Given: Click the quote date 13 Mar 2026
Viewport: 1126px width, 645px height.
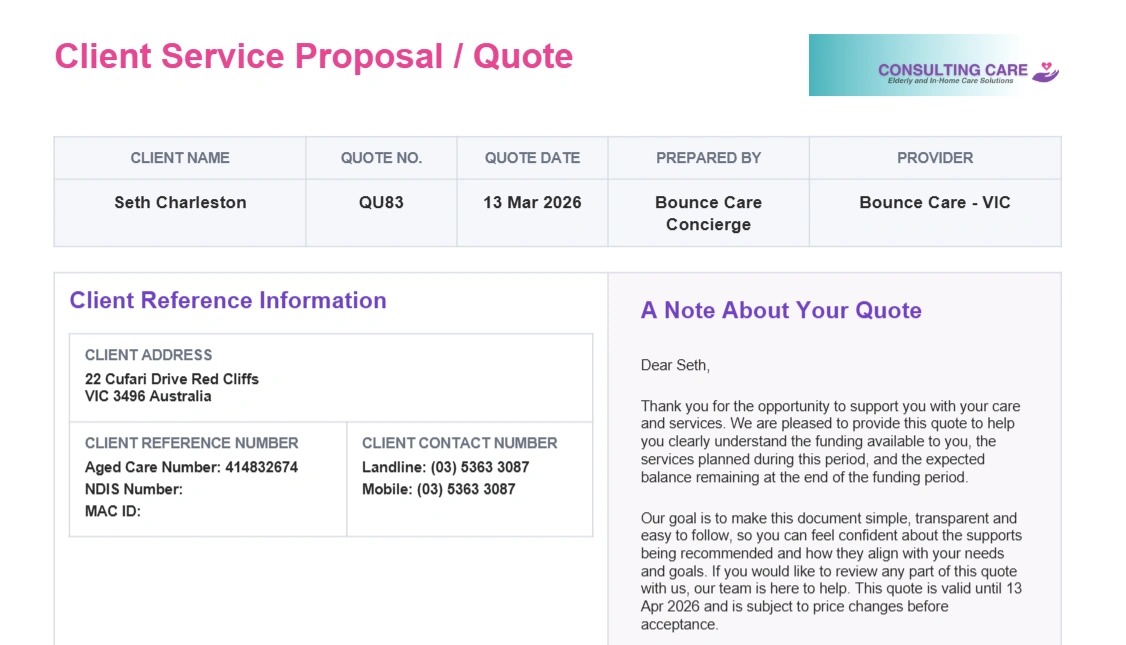Looking at the screenshot, I should click(x=532, y=202).
